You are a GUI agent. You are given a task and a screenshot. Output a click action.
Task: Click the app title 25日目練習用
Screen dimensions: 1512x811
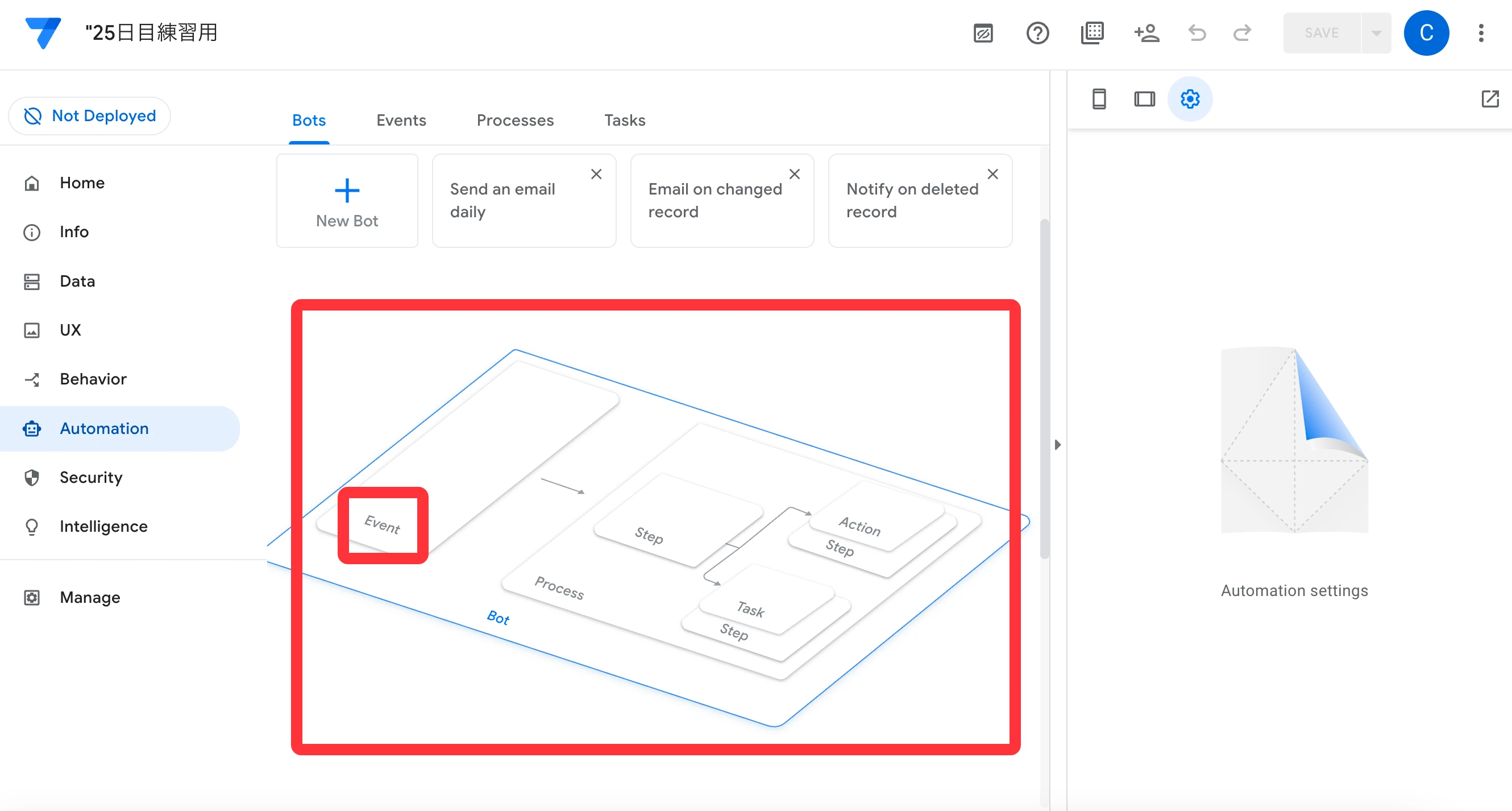coord(151,33)
